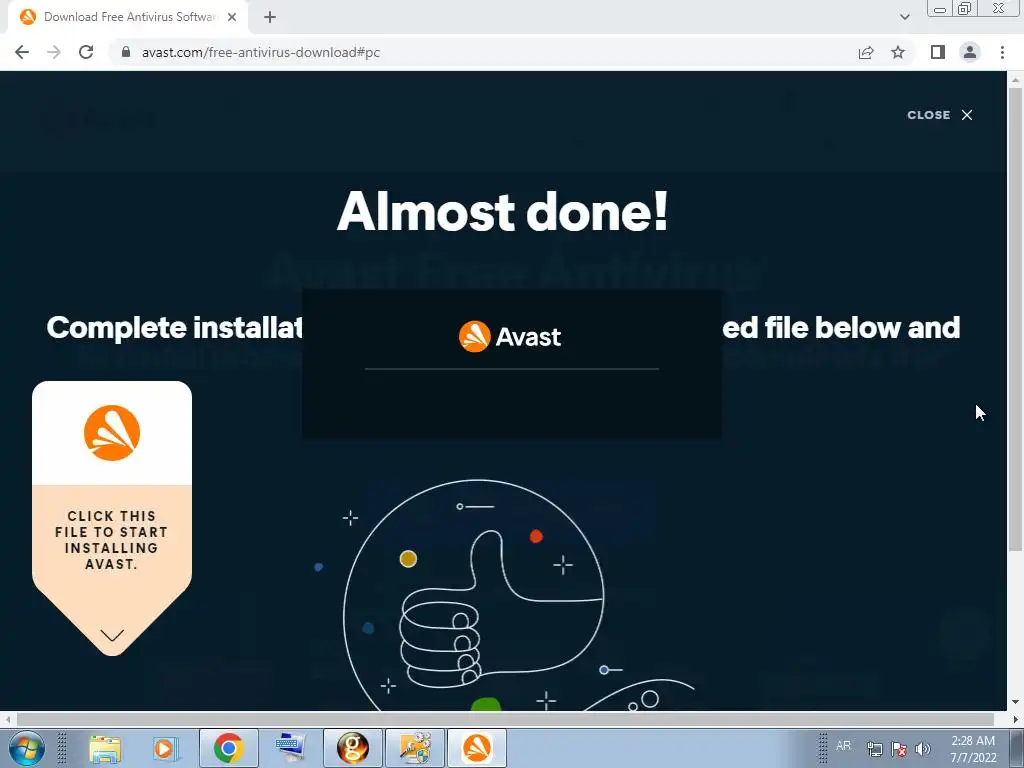Share this page from the address bar

point(866,52)
